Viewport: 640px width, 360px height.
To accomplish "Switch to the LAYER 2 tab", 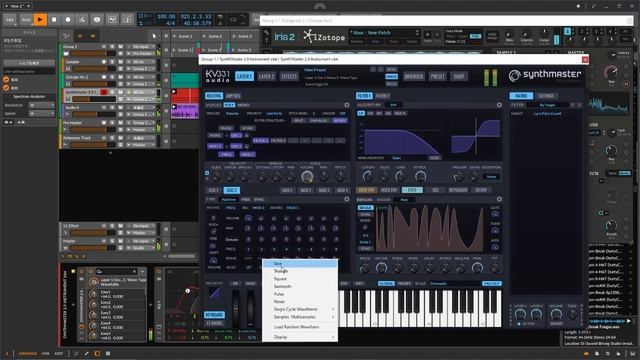I will tap(267, 76).
